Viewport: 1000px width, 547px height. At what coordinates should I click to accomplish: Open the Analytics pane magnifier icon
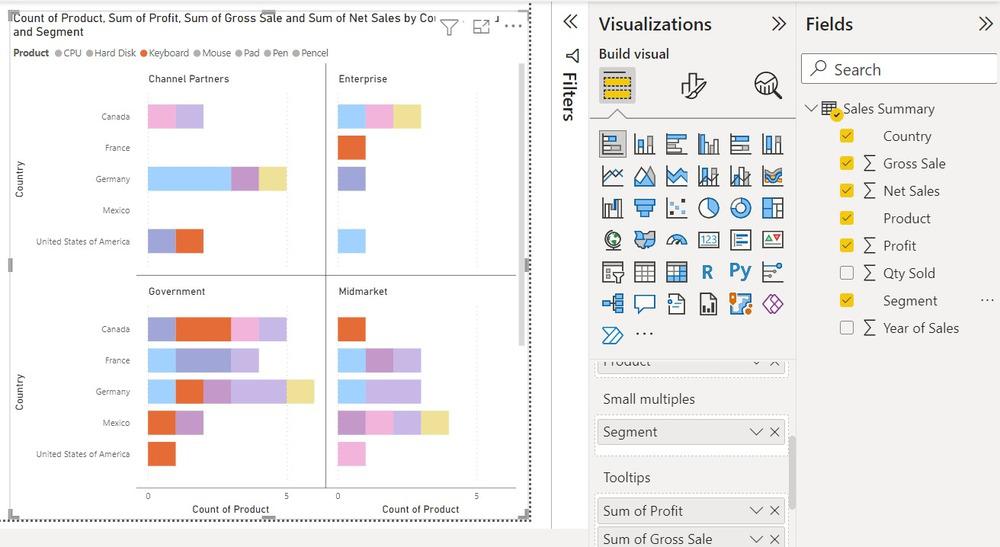768,87
